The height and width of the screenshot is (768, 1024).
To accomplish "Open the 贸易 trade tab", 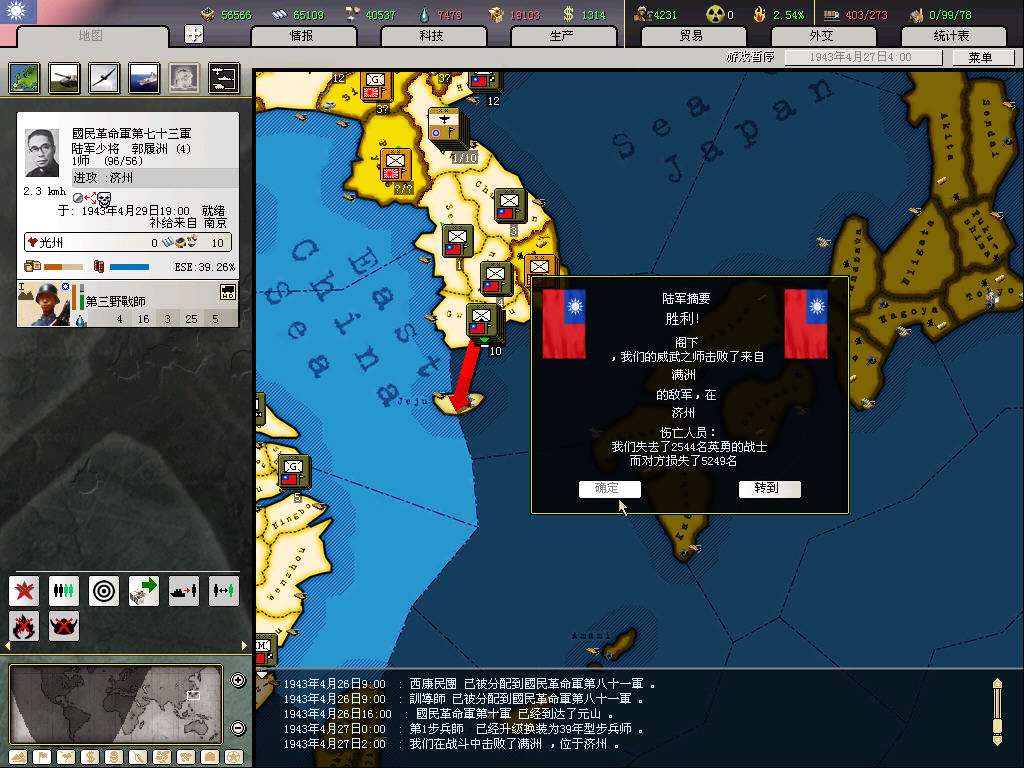I will (692, 36).
